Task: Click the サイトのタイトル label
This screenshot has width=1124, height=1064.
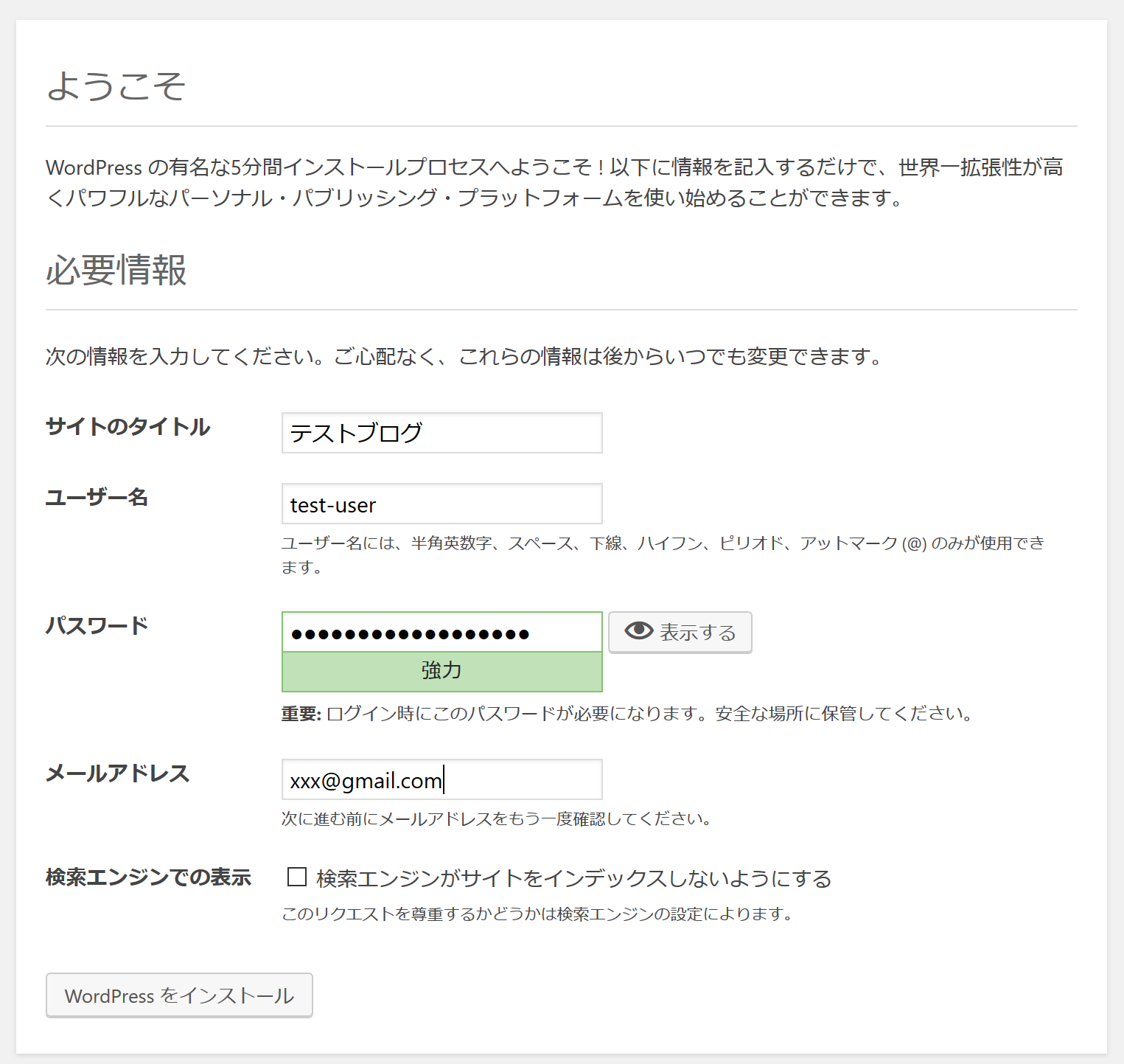Action: click(128, 427)
